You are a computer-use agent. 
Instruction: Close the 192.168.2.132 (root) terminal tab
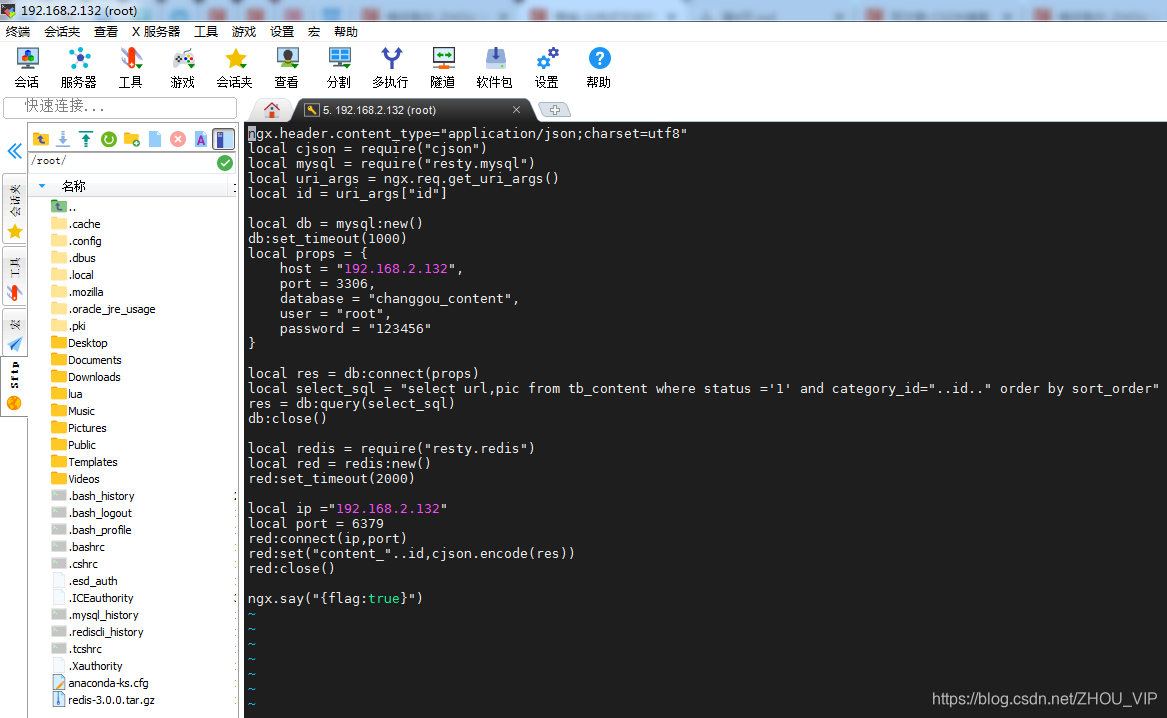click(x=517, y=109)
